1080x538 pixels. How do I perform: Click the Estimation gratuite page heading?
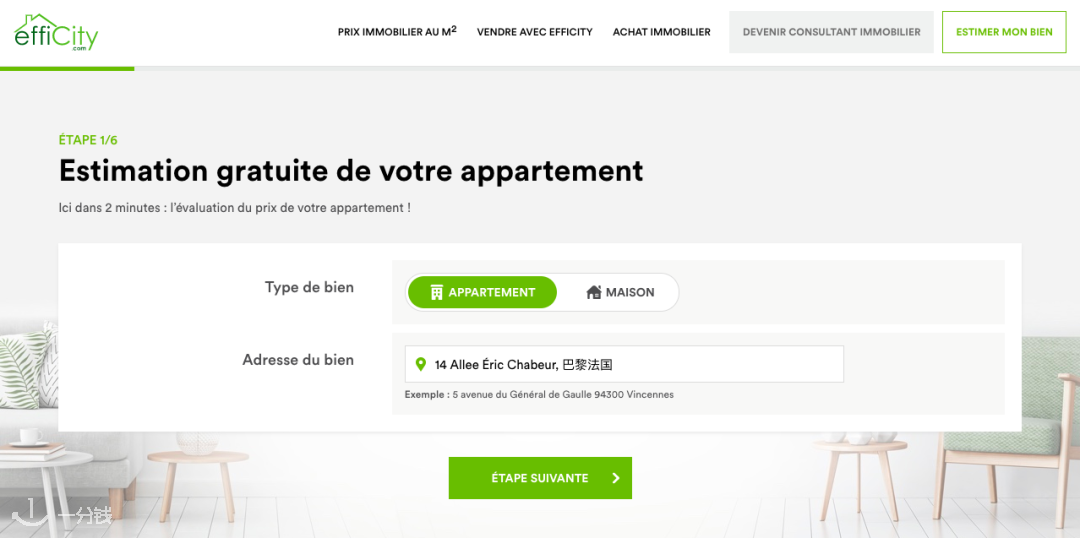351,171
